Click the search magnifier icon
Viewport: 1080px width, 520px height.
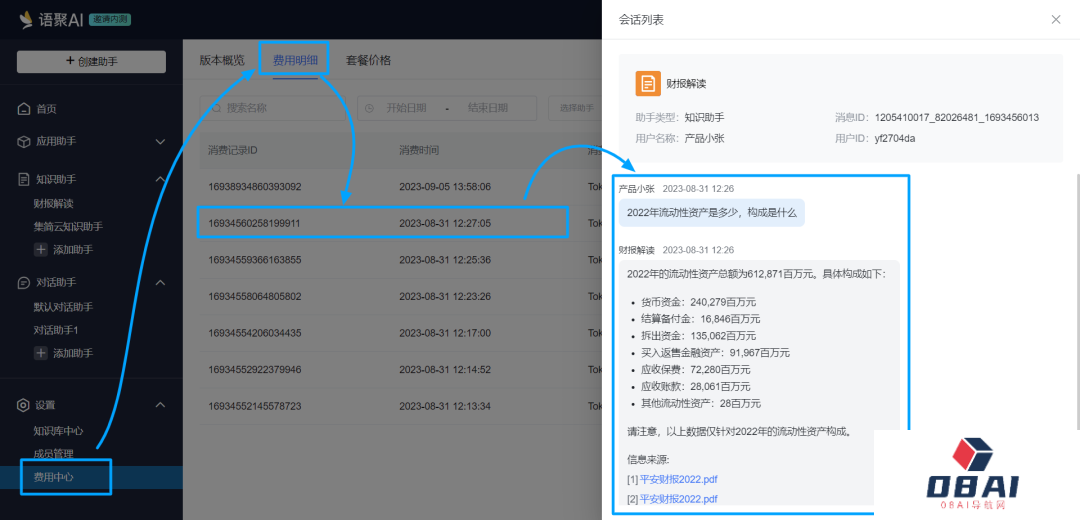tap(216, 108)
